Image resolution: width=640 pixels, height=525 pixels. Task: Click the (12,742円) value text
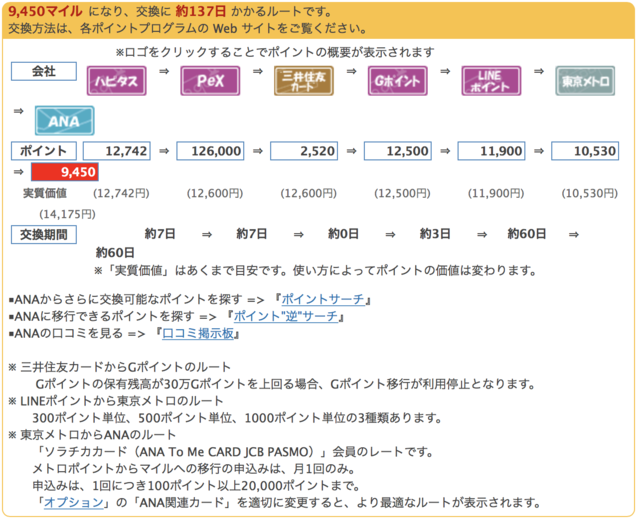pyautogui.click(x=121, y=193)
